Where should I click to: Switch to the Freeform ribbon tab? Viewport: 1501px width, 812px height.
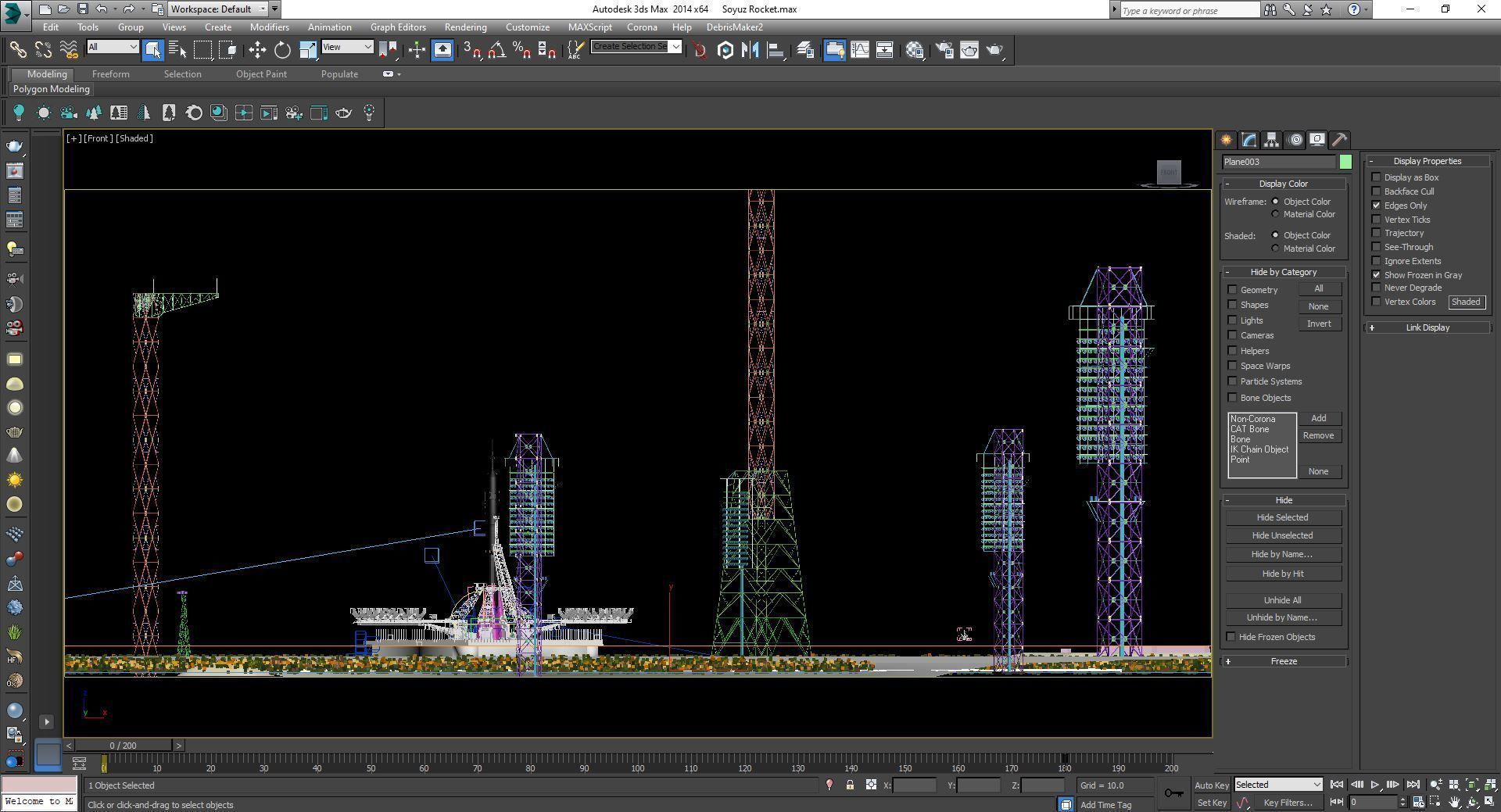(110, 74)
